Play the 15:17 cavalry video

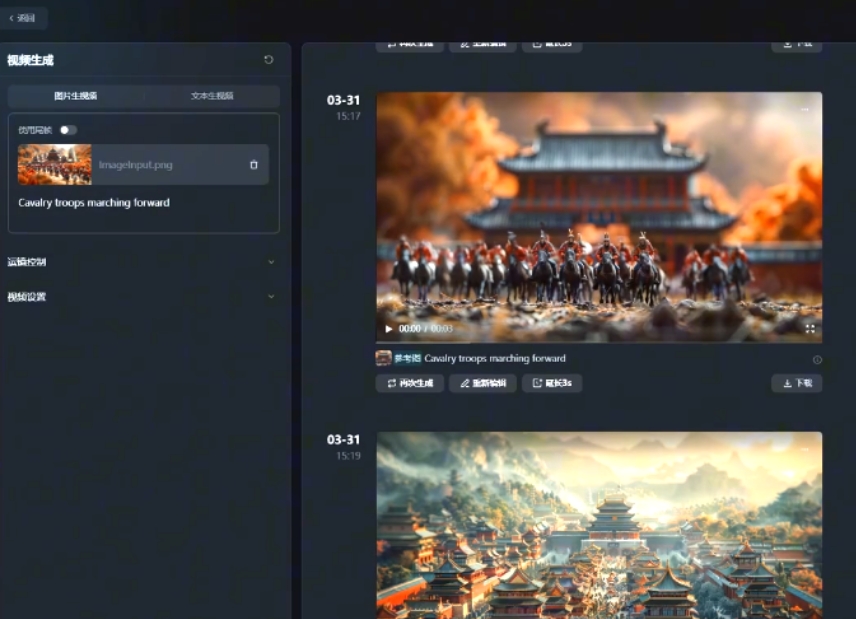[389, 329]
